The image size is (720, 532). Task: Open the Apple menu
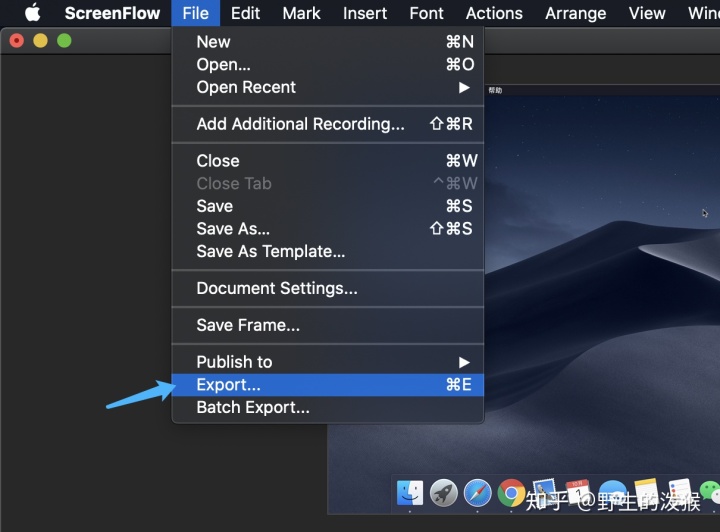[x=33, y=13]
